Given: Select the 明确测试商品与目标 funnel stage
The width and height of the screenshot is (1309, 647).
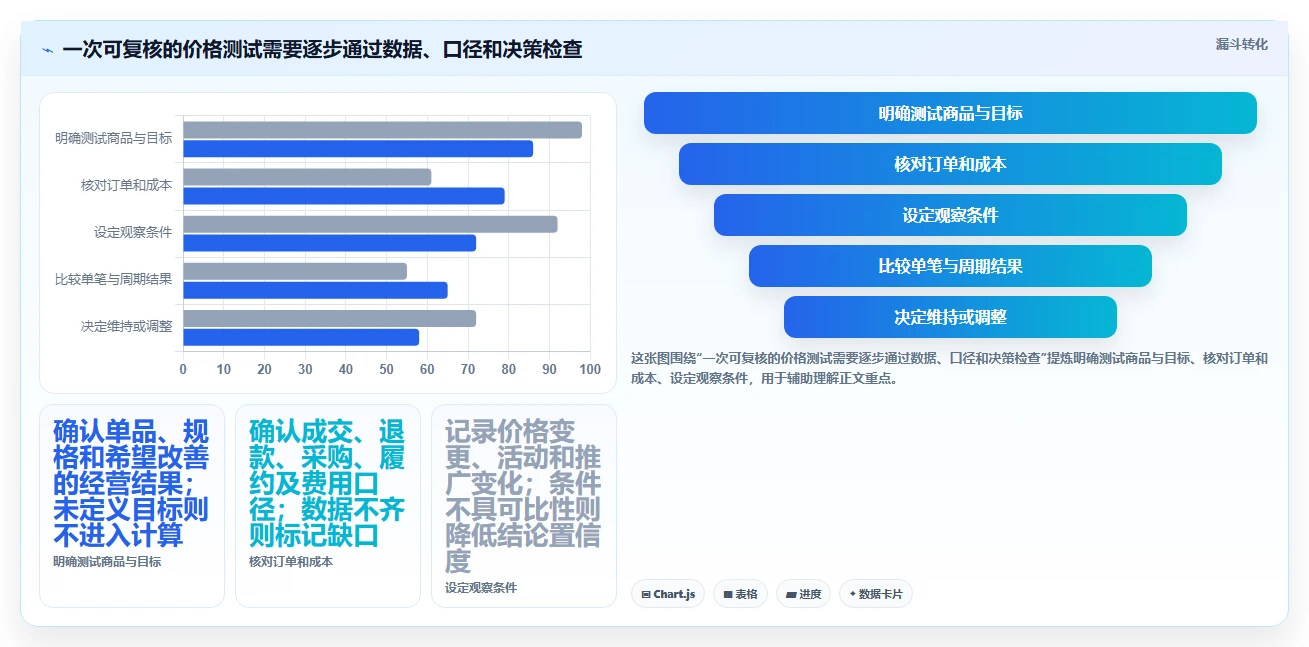Looking at the screenshot, I should (x=950, y=113).
